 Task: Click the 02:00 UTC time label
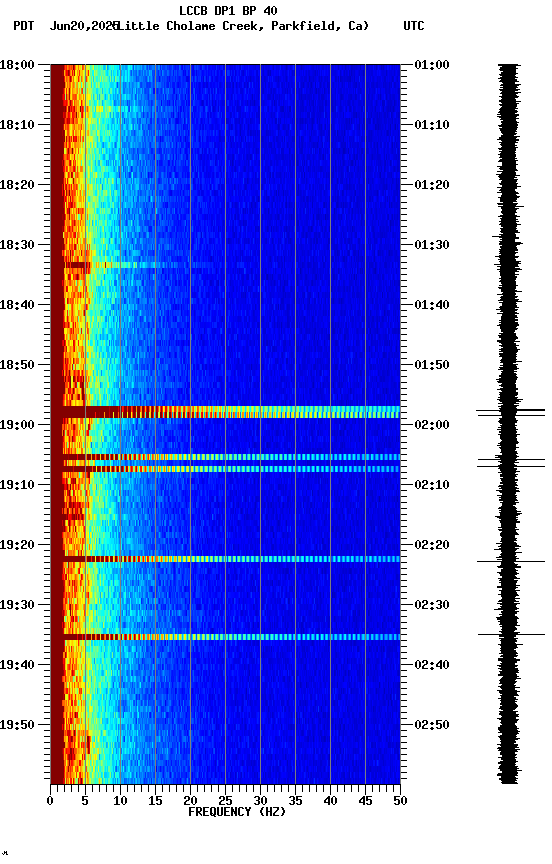click(x=432, y=425)
